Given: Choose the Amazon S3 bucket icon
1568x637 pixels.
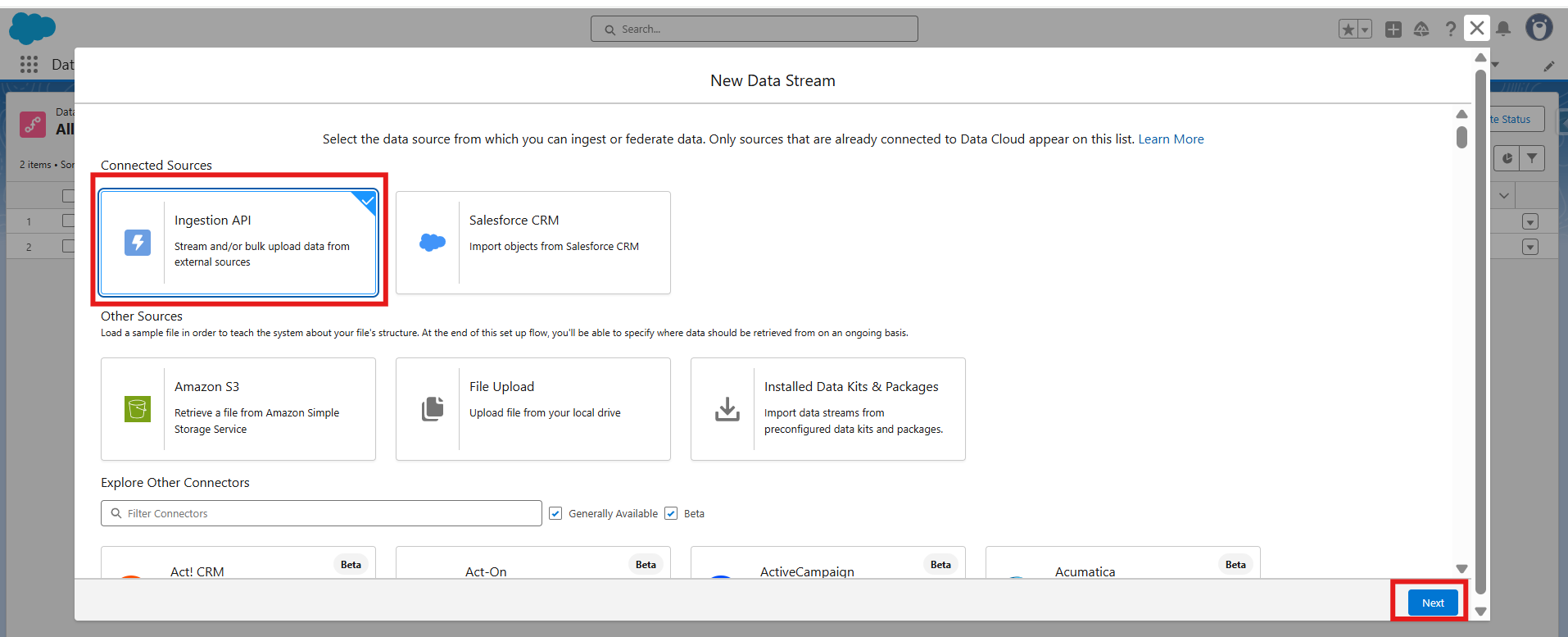Looking at the screenshot, I should tap(138, 408).
